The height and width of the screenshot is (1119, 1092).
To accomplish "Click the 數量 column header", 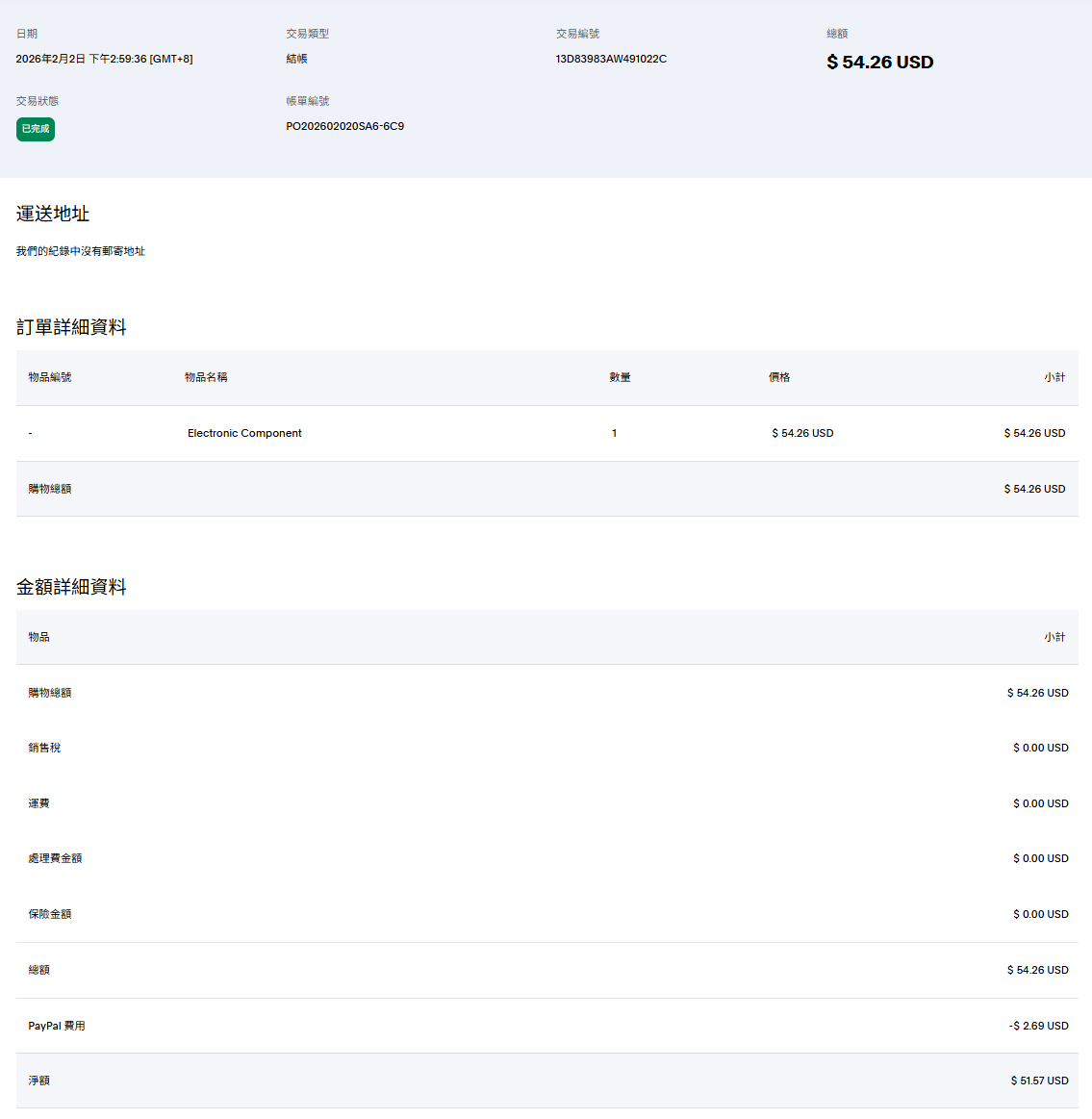I will point(620,377).
